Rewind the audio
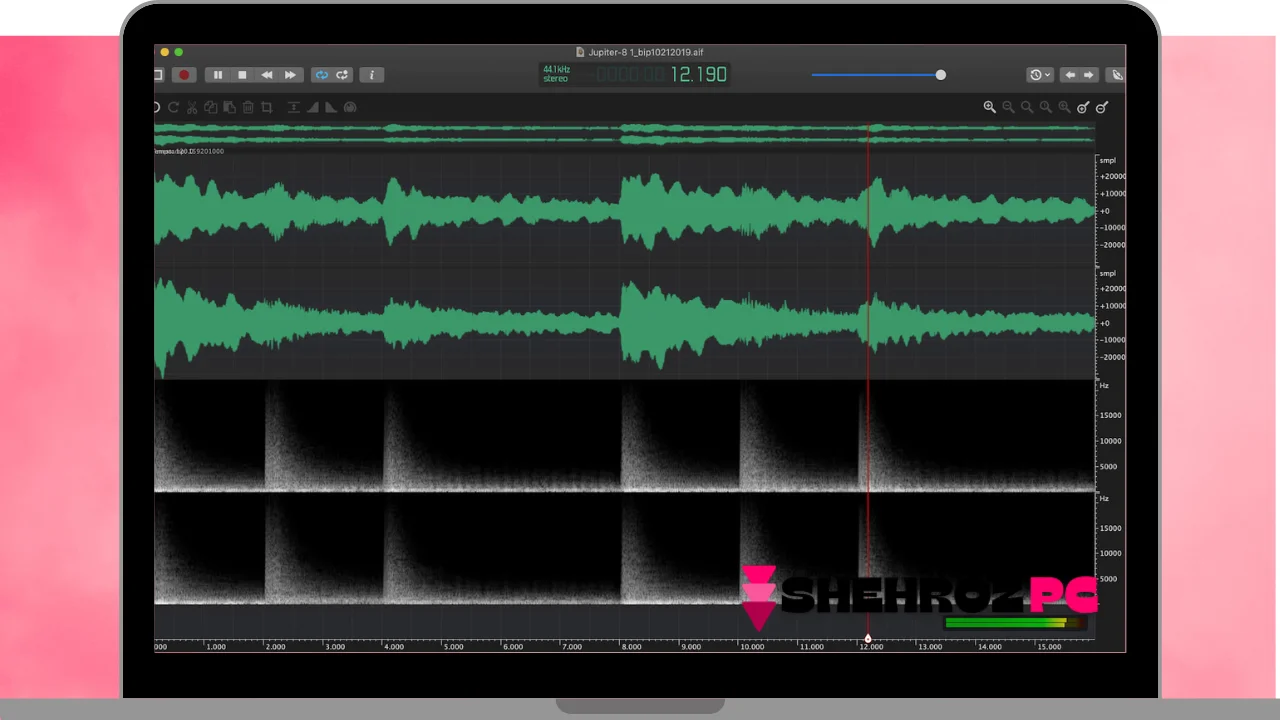The width and height of the screenshot is (1280, 720). pos(266,75)
